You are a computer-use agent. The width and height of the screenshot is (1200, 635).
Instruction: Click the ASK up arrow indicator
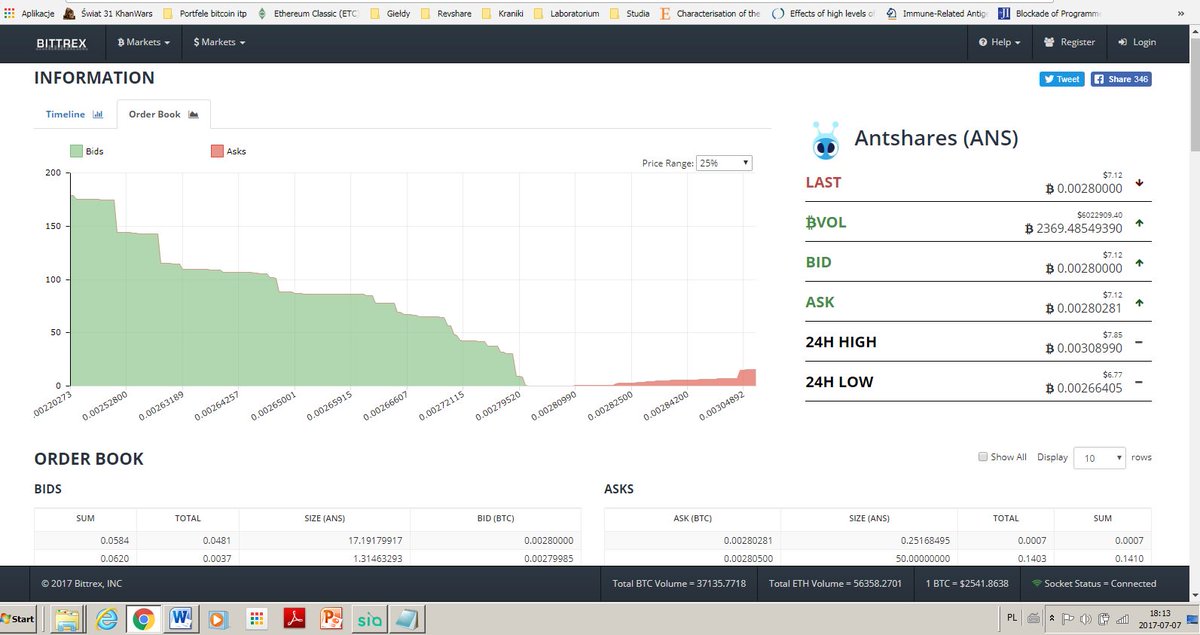[x=1140, y=303]
